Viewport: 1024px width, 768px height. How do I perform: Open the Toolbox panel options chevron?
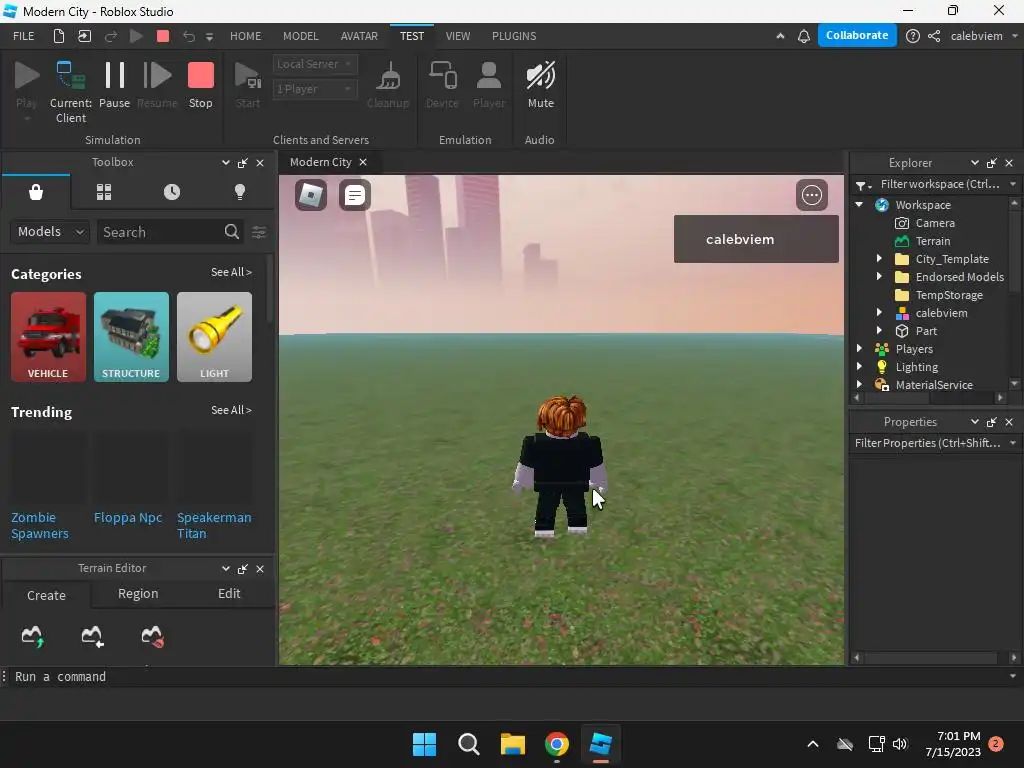[x=225, y=163]
